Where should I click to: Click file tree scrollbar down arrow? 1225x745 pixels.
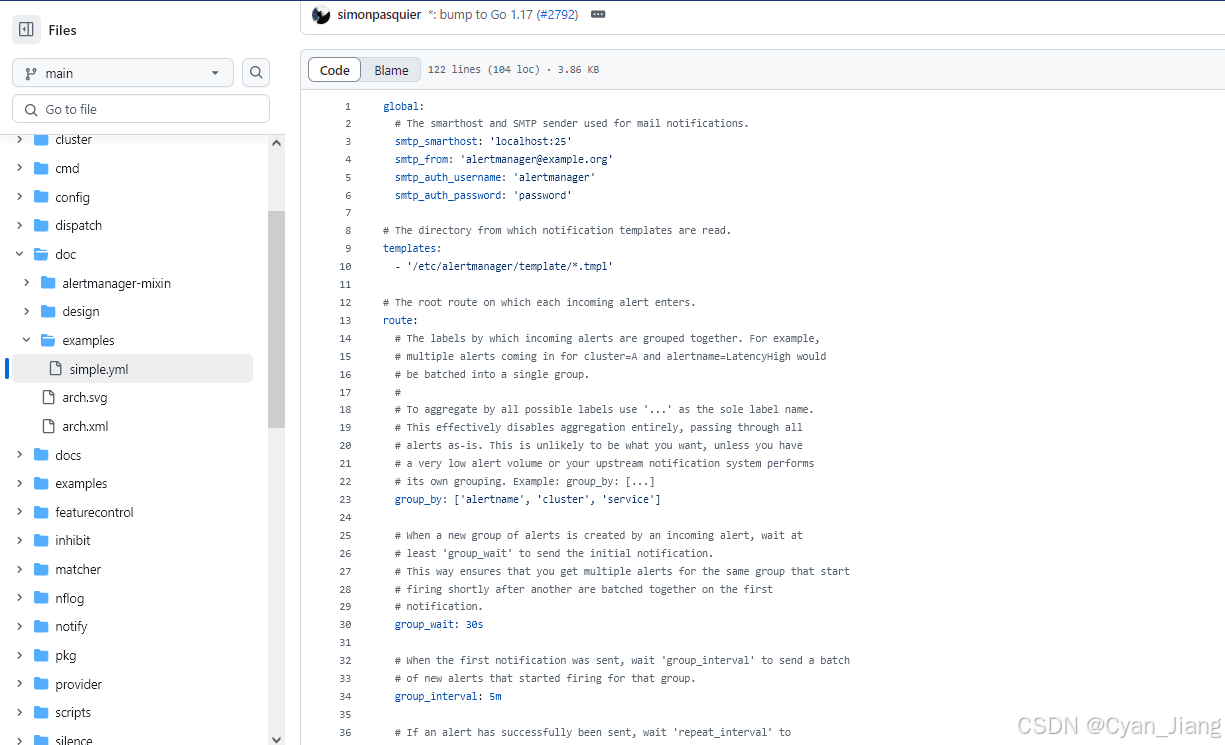click(x=277, y=738)
